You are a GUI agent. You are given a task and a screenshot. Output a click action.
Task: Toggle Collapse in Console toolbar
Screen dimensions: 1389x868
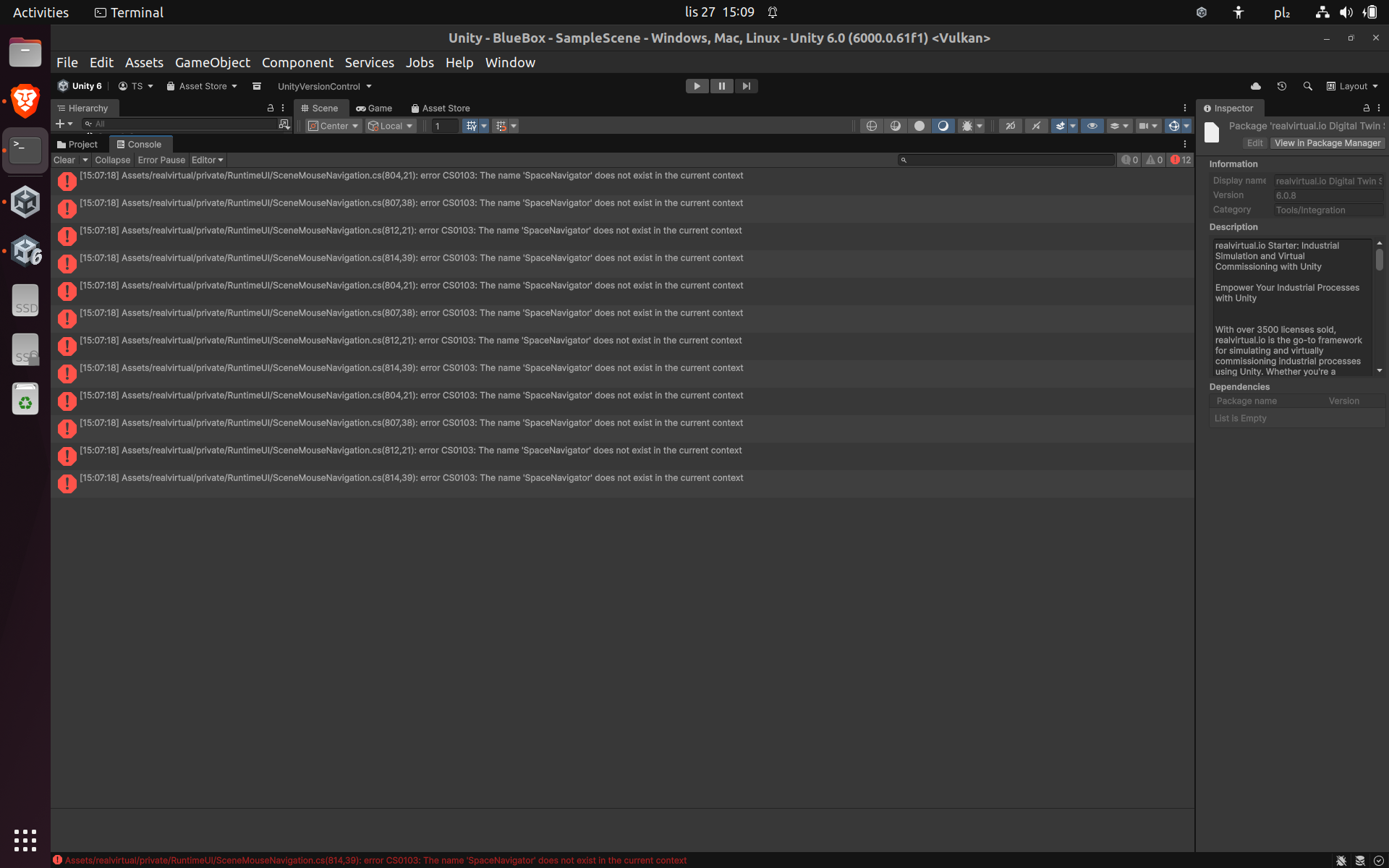click(112, 160)
